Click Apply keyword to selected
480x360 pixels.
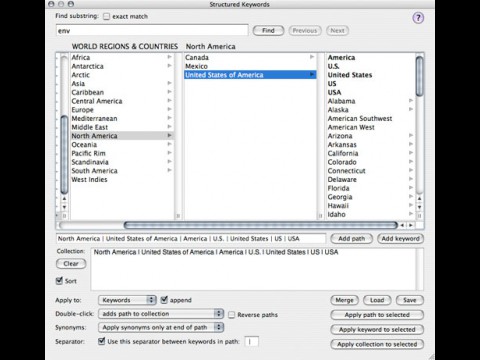tap(377, 329)
